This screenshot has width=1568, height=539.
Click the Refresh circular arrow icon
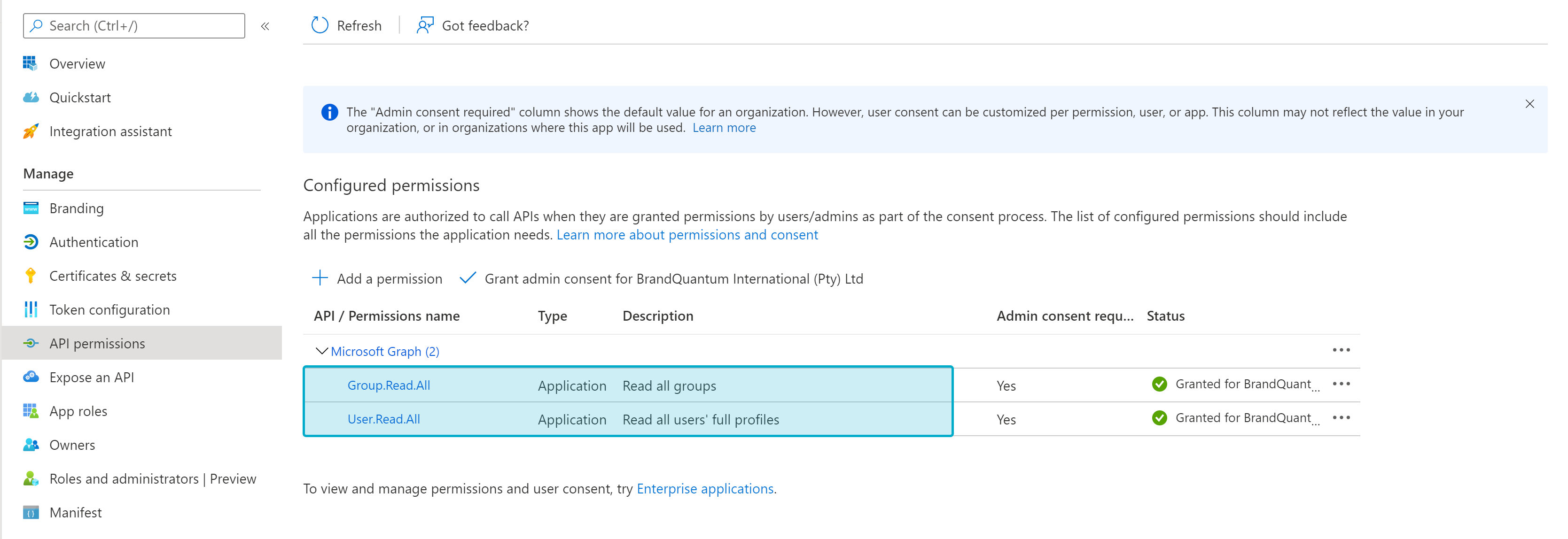320,25
